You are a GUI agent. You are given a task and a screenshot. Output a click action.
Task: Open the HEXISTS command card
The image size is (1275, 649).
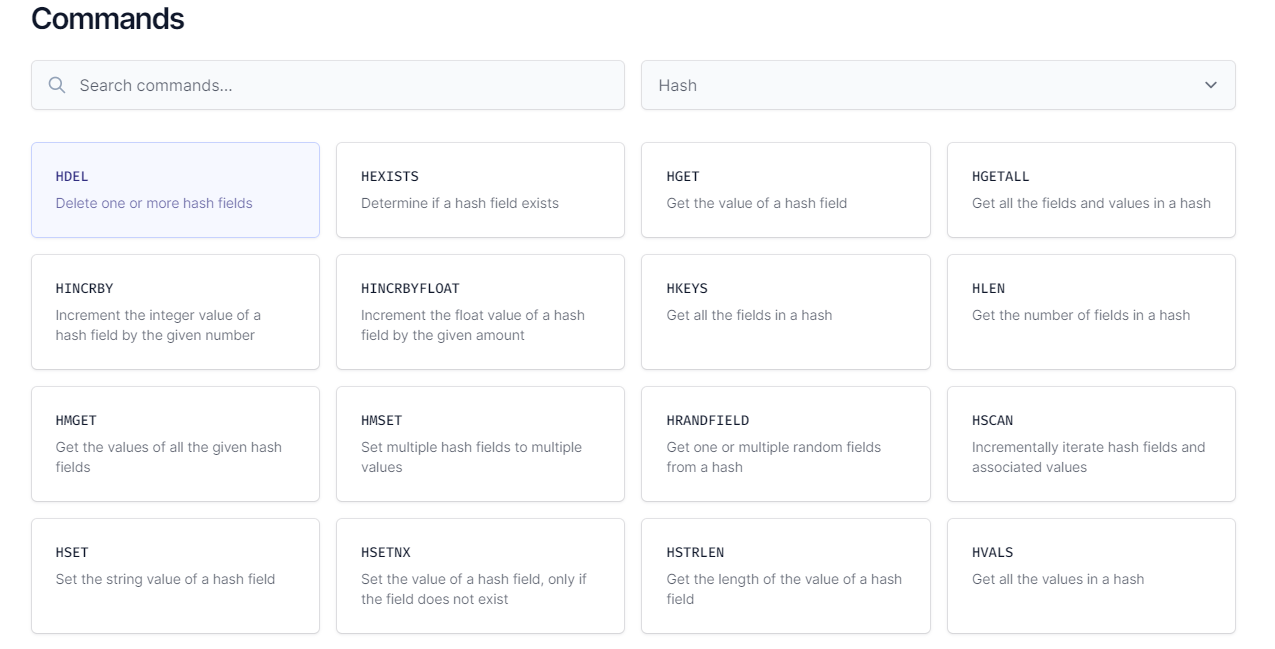coord(480,190)
